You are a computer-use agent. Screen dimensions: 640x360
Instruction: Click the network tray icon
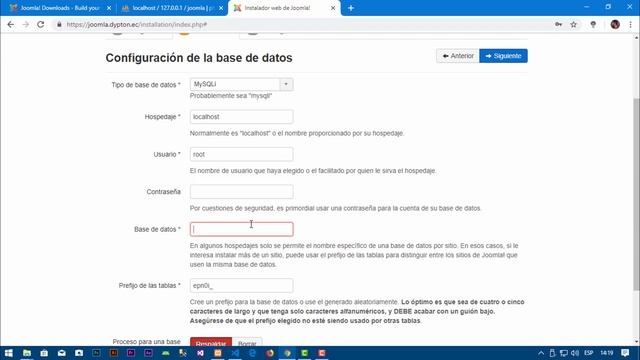564,353
